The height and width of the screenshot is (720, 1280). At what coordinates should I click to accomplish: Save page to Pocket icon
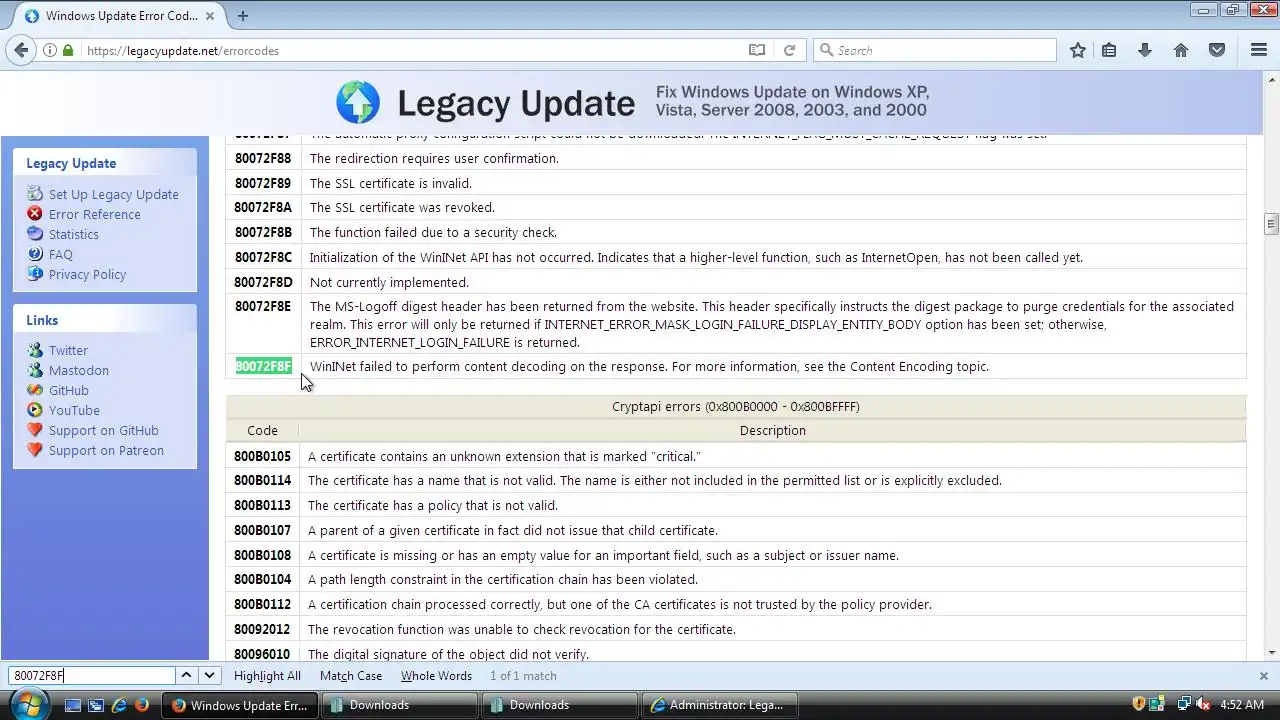coord(1217,50)
